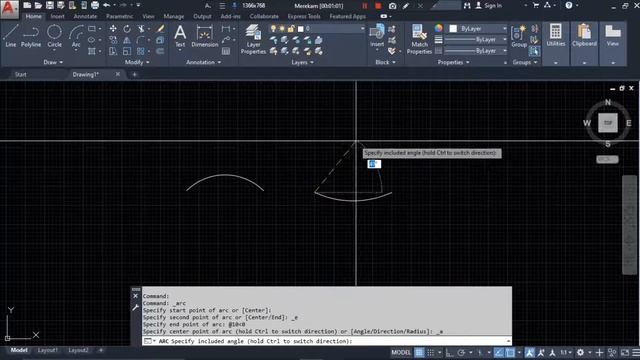
Task: Expand the Properties panel dropdown
Action: pos(453,62)
